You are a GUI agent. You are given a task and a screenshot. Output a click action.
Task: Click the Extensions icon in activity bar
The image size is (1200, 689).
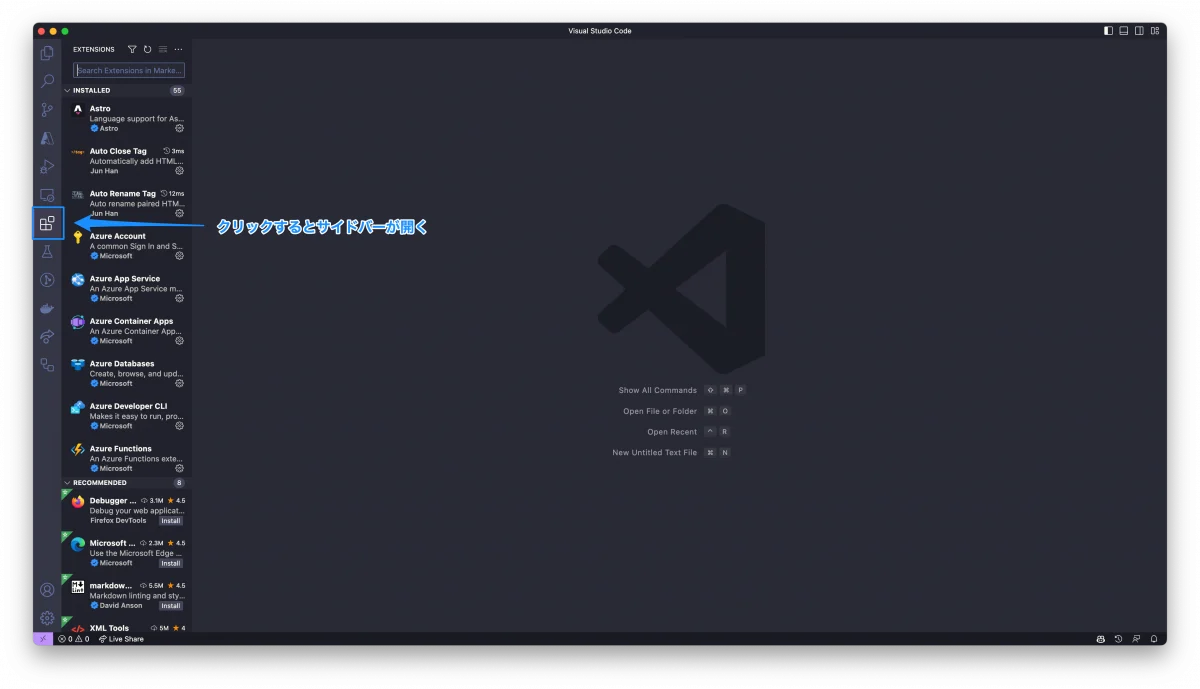pyautogui.click(x=47, y=223)
